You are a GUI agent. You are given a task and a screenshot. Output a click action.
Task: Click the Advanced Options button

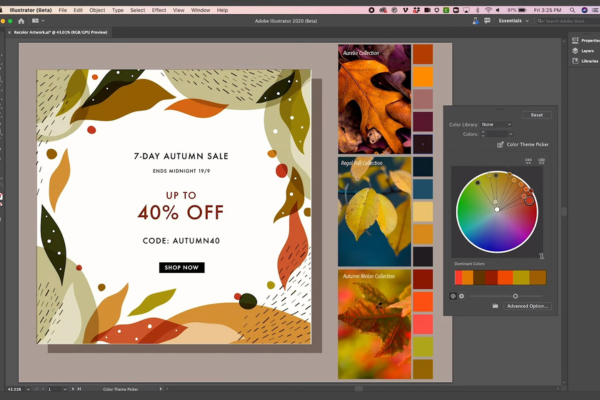(527, 306)
